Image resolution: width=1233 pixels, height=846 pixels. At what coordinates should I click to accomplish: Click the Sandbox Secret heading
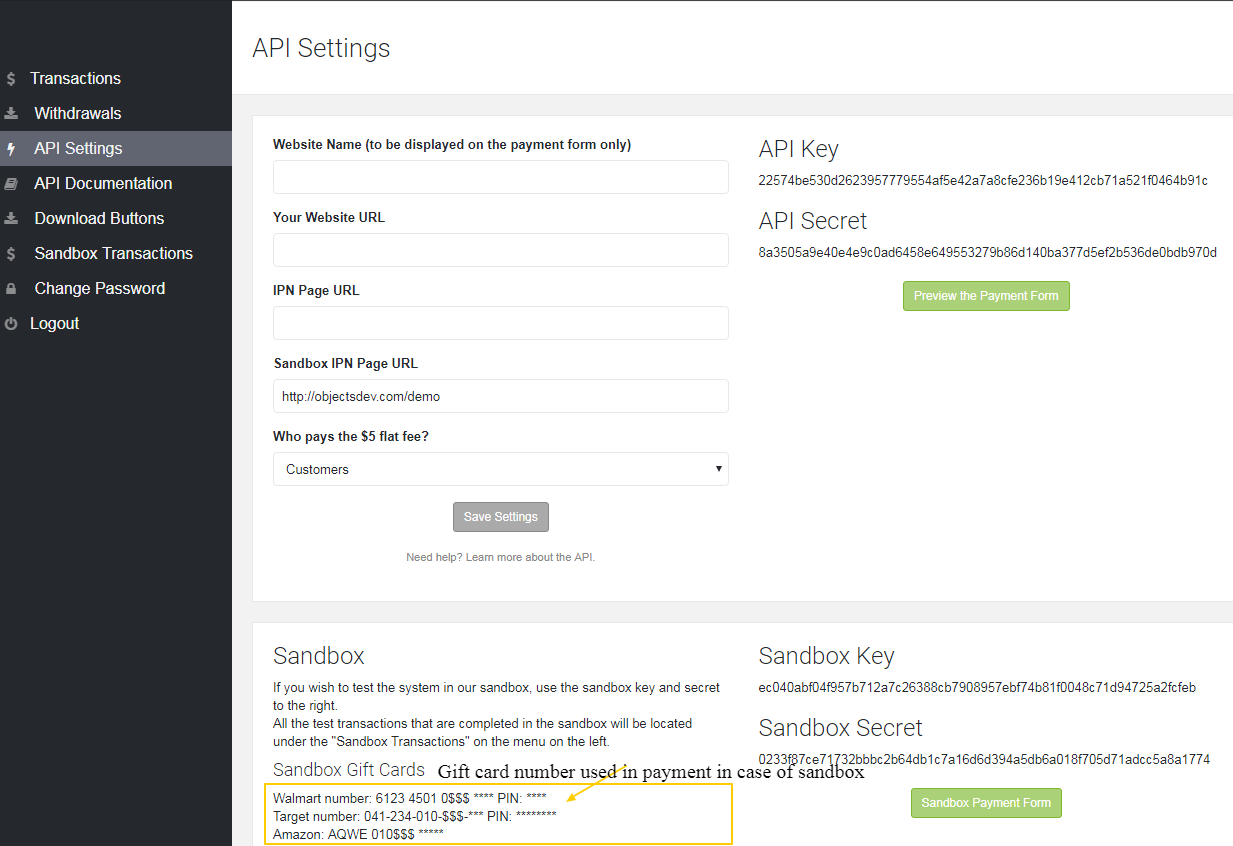(841, 727)
